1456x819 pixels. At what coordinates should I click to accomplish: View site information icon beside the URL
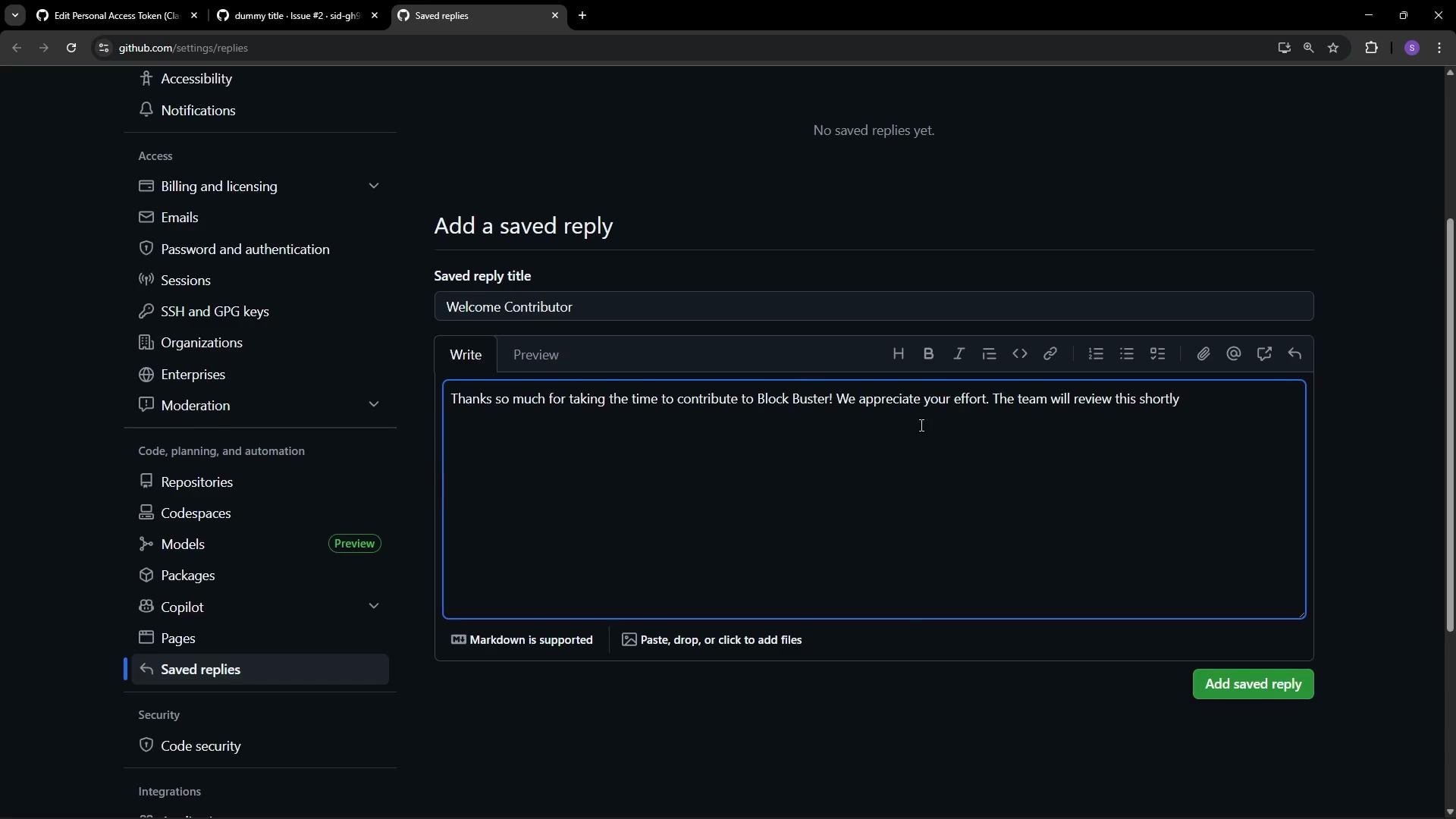click(104, 48)
